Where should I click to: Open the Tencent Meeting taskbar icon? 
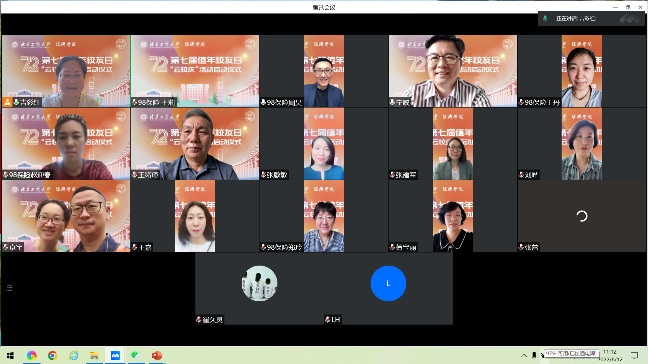click(x=115, y=355)
